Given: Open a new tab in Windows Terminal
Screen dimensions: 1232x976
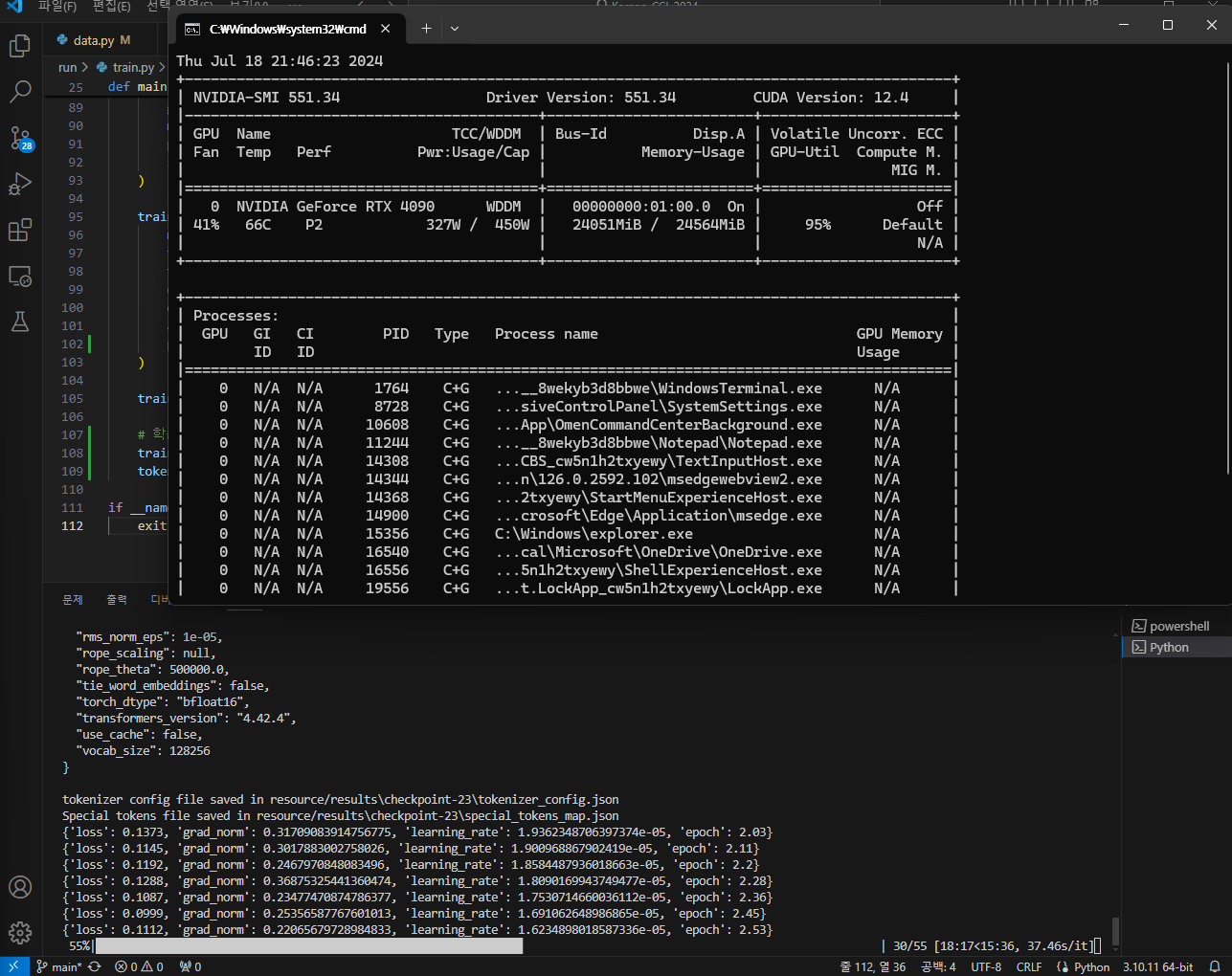Looking at the screenshot, I should [x=426, y=29].
